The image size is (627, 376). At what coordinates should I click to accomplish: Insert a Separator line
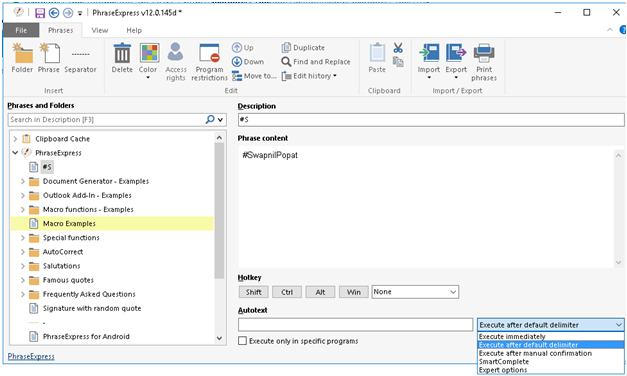click(x=80, y=58)
